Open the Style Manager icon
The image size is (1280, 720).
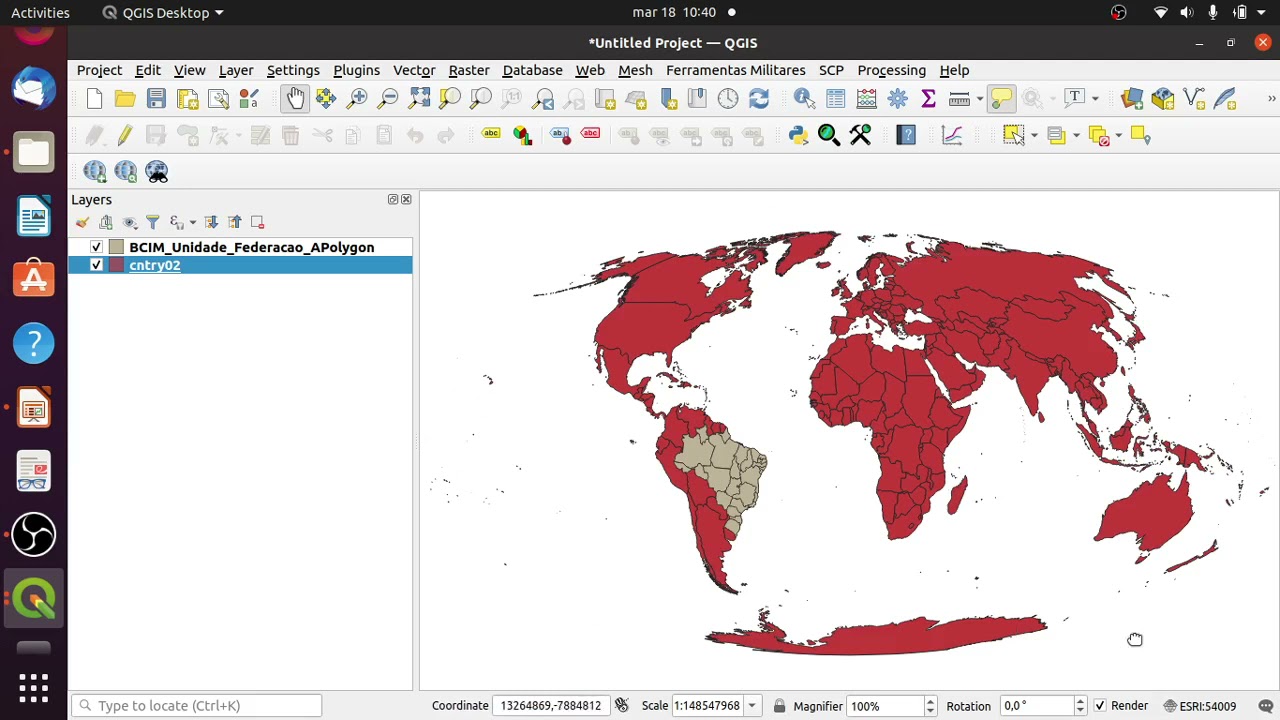(x=249, y=99)
